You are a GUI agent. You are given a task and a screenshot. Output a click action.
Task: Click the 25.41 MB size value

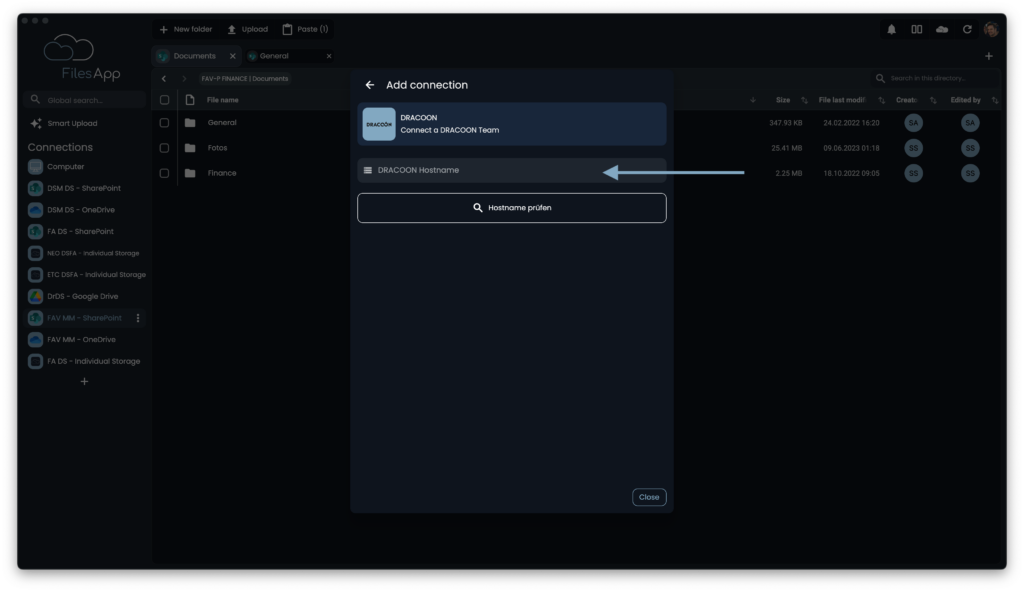(x=786, y=148)
